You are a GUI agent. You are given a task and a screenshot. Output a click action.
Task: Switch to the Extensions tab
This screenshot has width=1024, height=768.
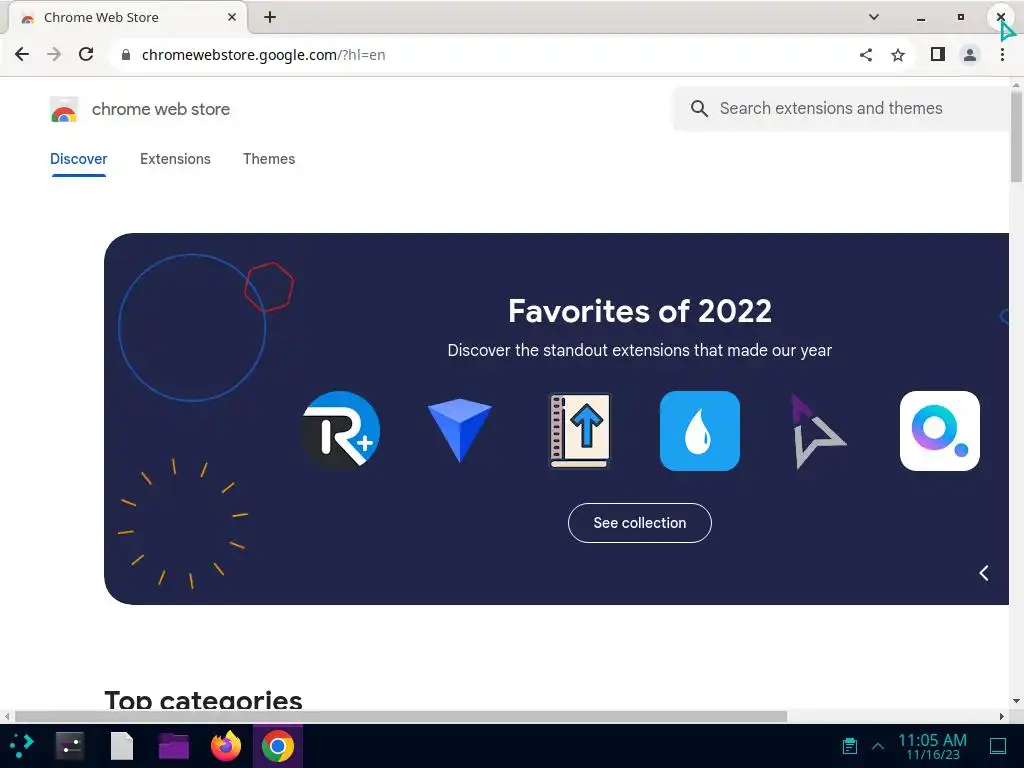(x=175, y=159)
